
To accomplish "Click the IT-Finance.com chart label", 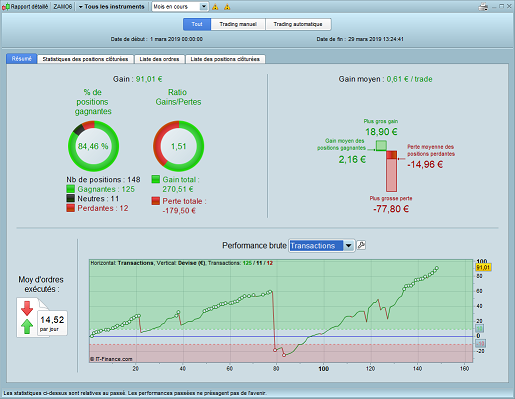I will point(111,359).
